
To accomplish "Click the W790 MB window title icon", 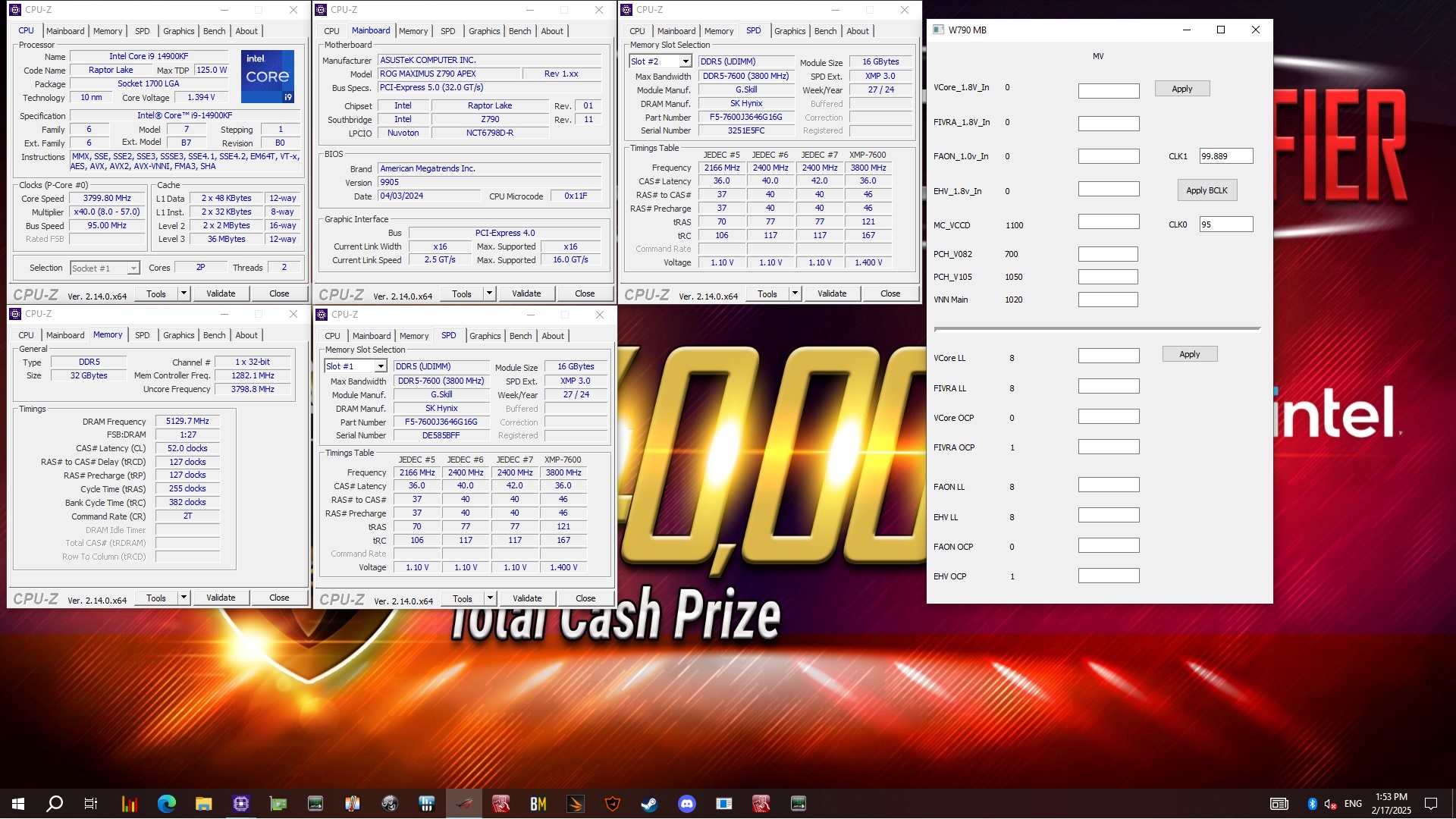I will 938,30.
